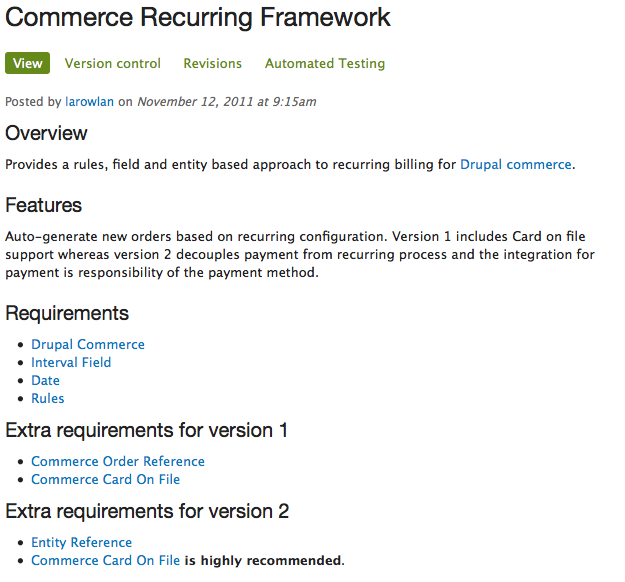Open the Drupal Commerce requirement link
The height and width of the screenshot is (582, 625).
tap(88, 344)
